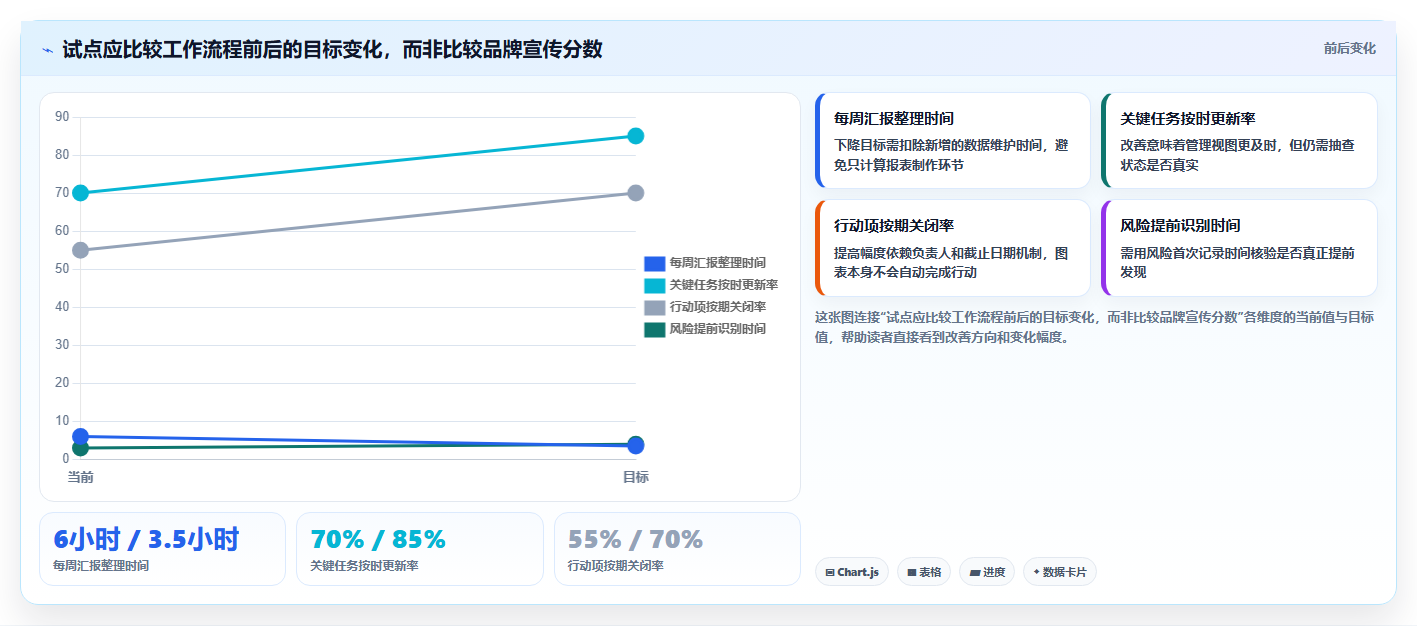The height and width of the screenshot is (626, 1417).
Task: Click the 6小时 / 3.5小时 stat card
Action: pyautogui.click(x=162, y=549)
